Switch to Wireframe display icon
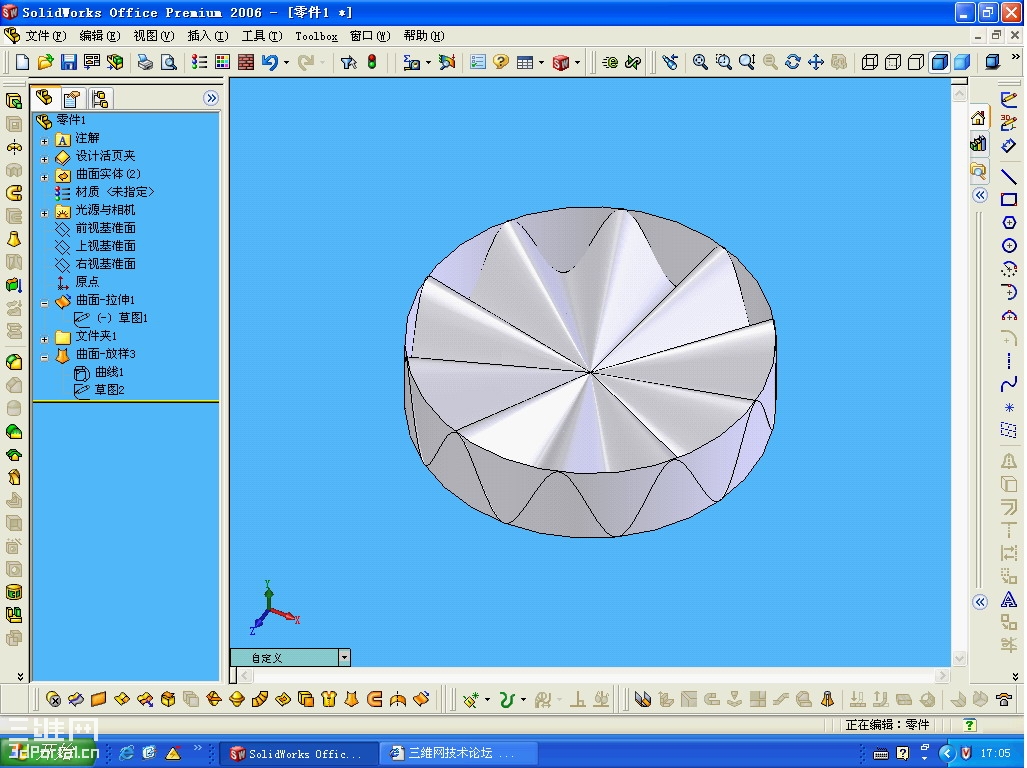The width and height of the screenshot is (1027, 768). coord(869,62)
